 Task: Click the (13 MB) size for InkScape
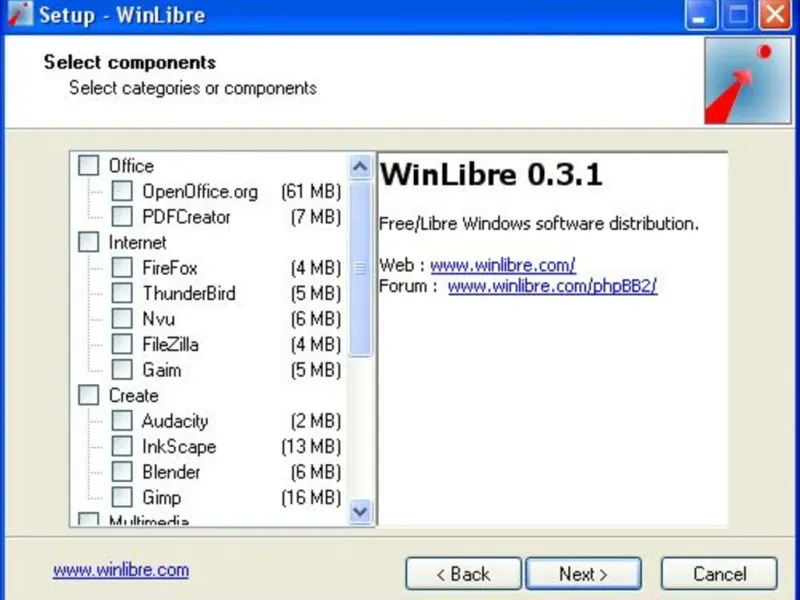(311, 446)
